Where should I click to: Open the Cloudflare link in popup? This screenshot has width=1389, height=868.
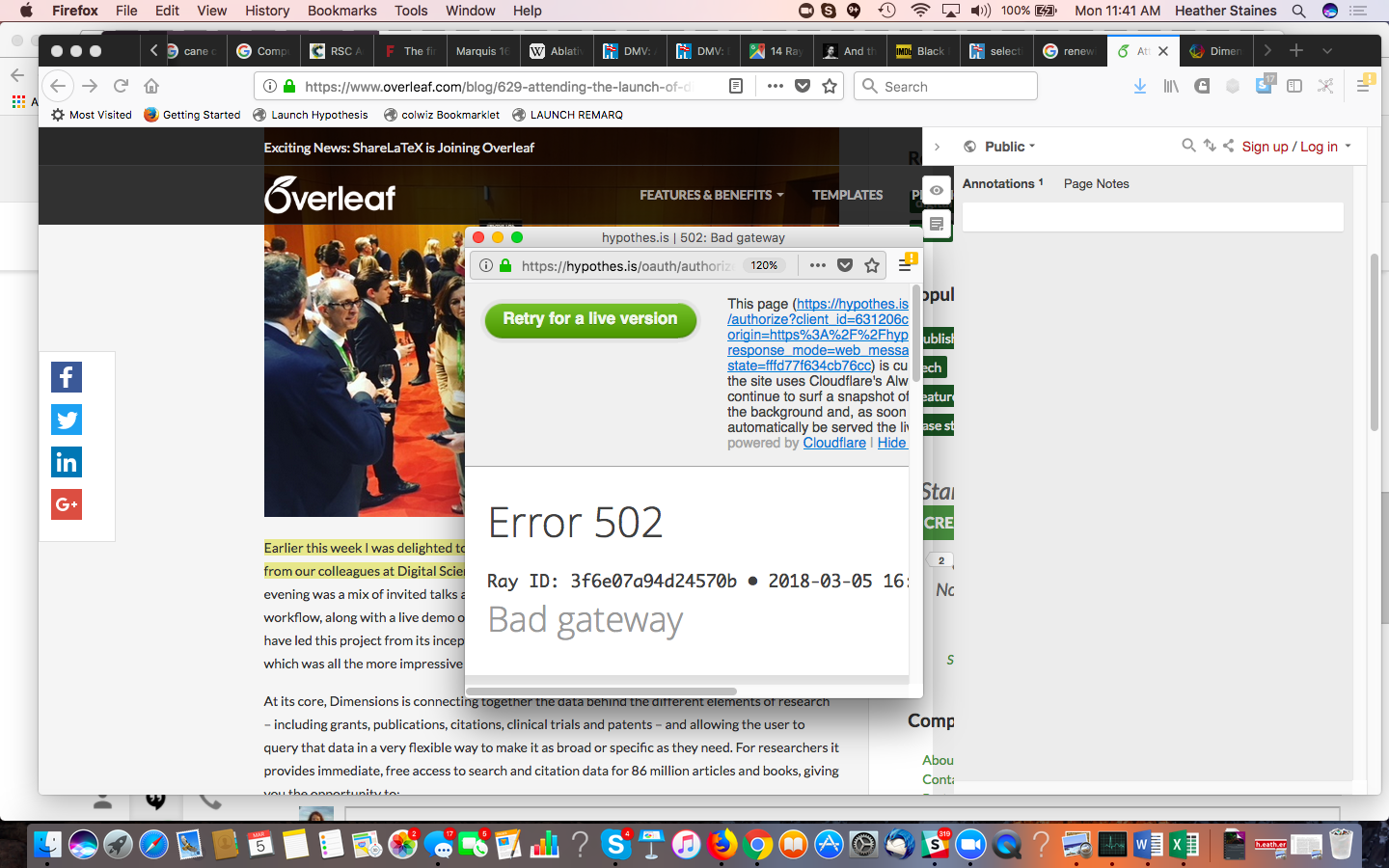(x=834, y=443)
